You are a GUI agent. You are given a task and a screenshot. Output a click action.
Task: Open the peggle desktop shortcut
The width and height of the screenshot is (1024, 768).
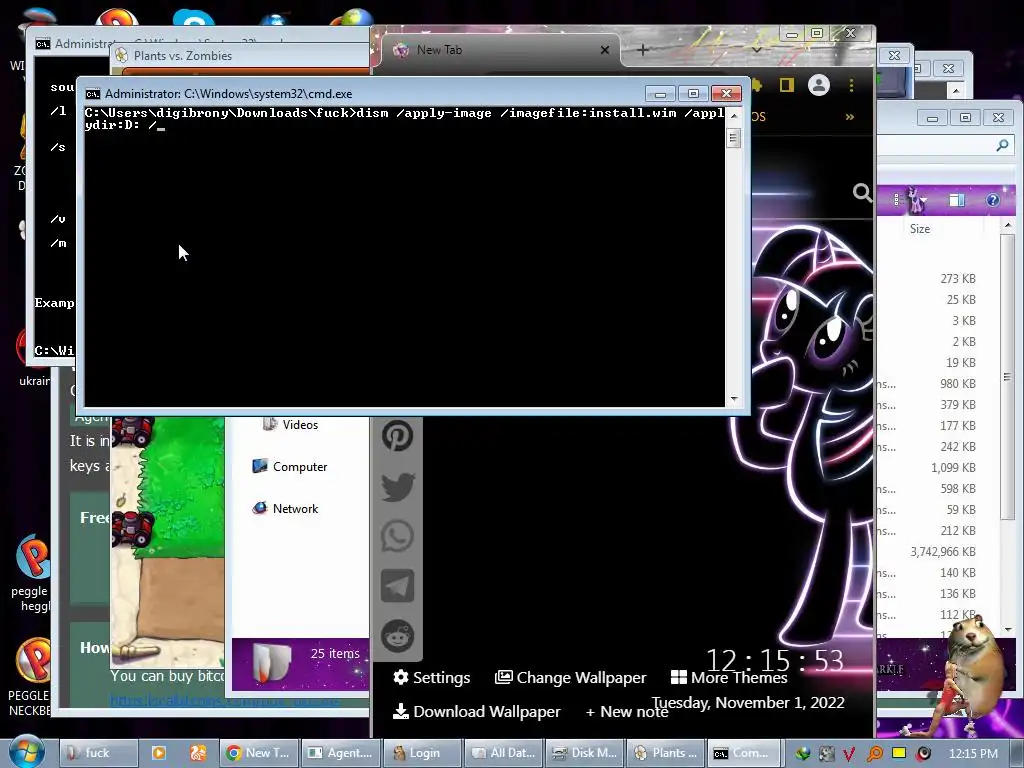pyautogui.click(x=31, y=571)
